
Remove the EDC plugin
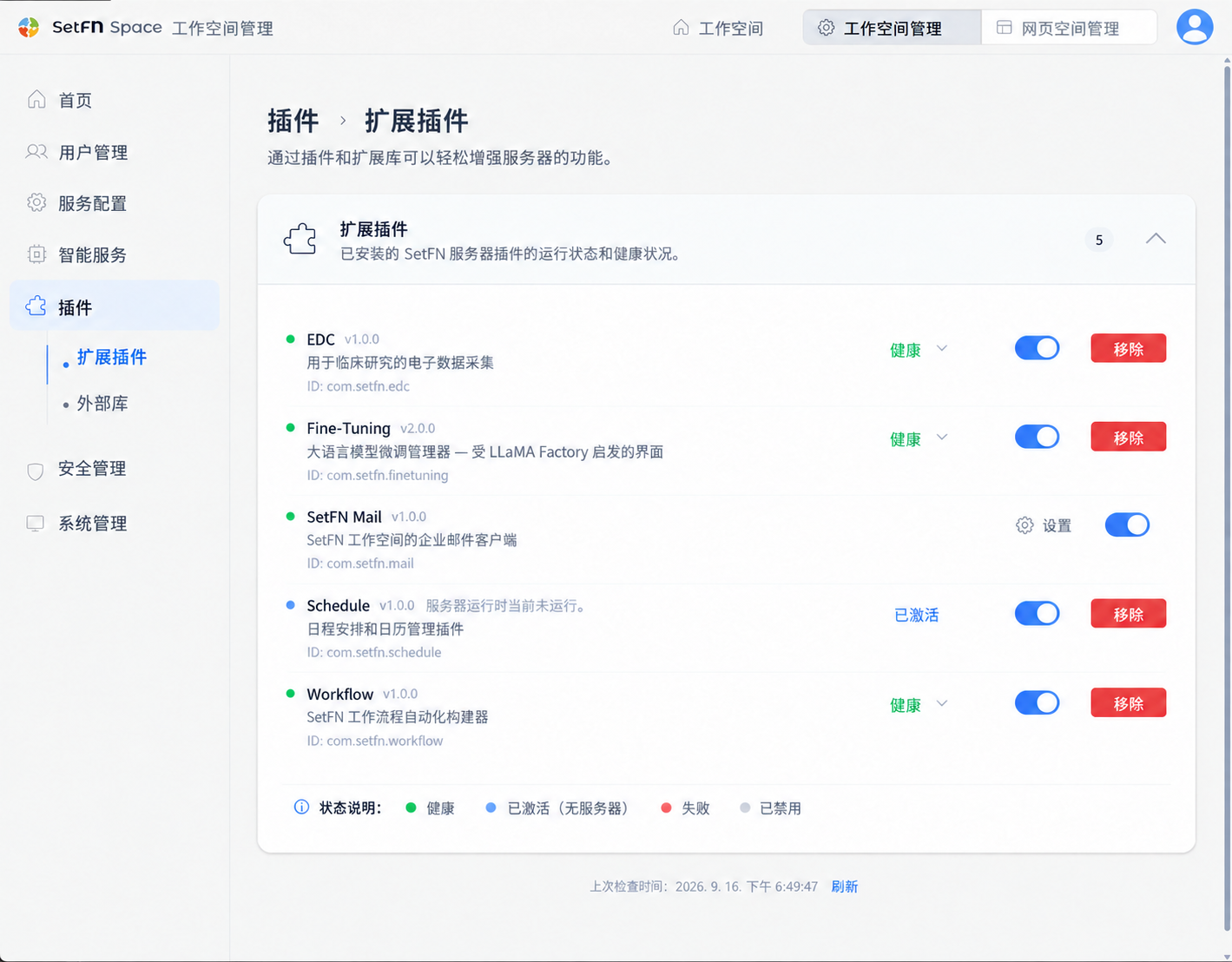click(1129, 348)
